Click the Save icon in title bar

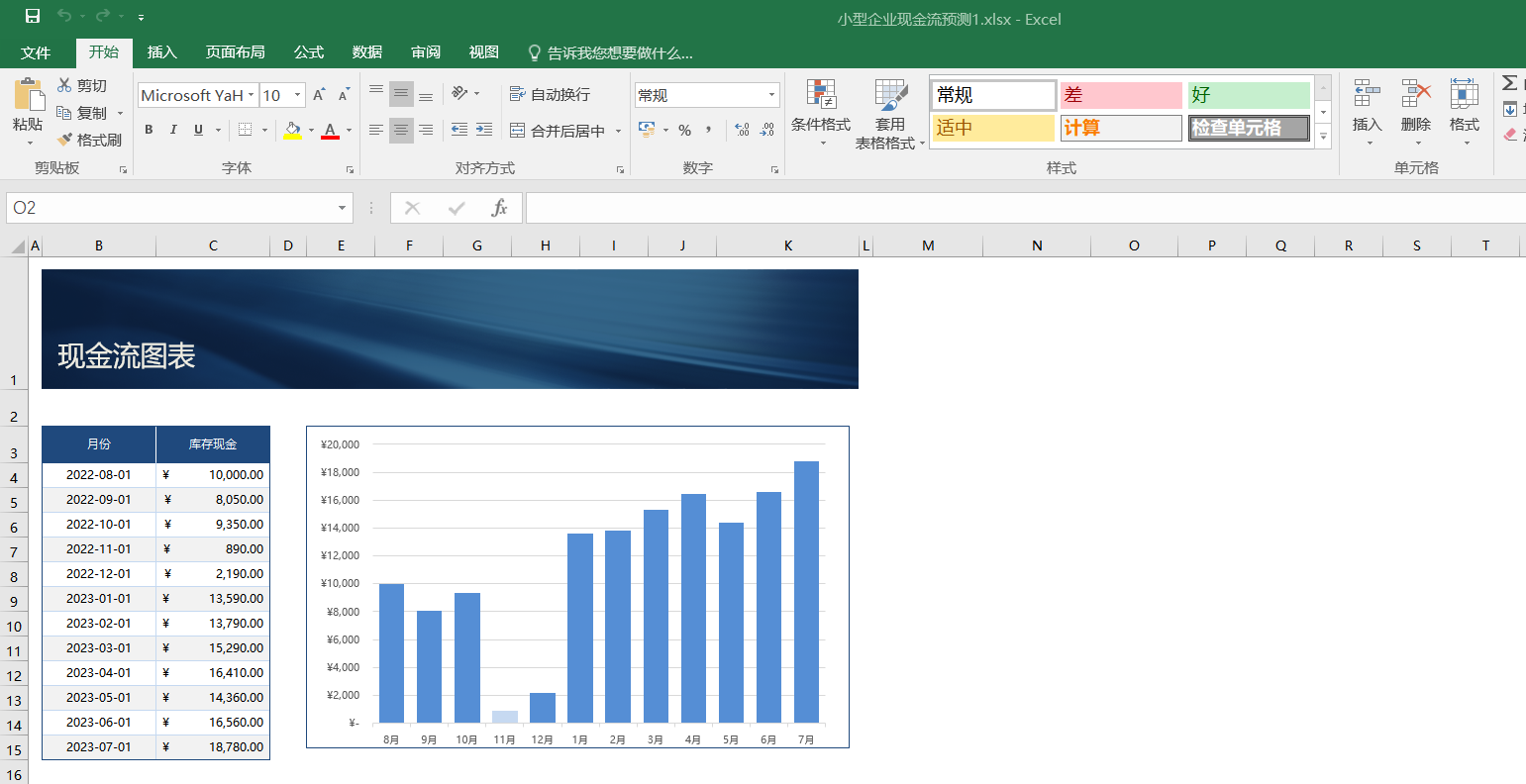[x=33, y=16]
